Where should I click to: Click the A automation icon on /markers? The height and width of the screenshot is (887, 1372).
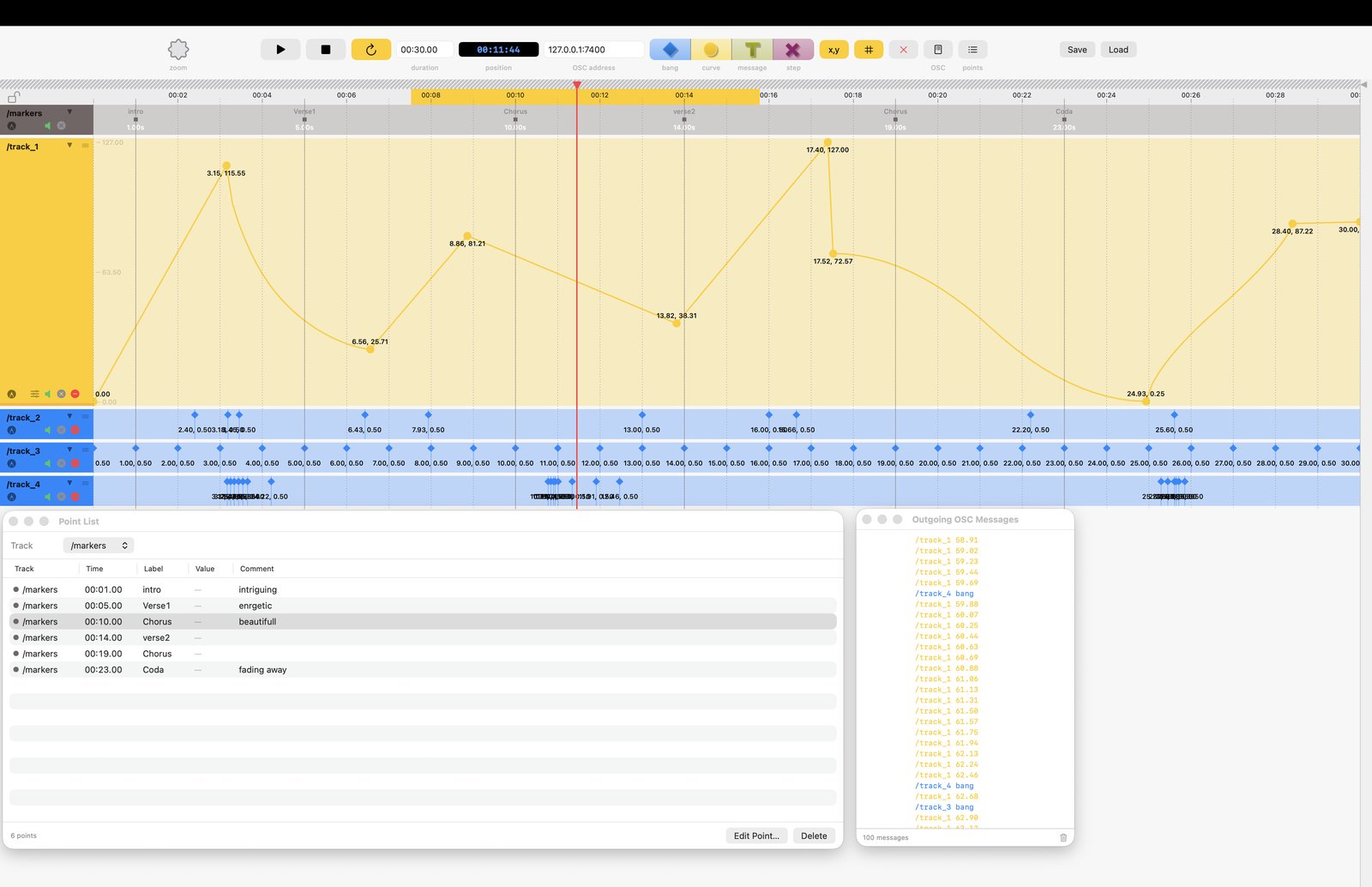click(x=12, y=125)
